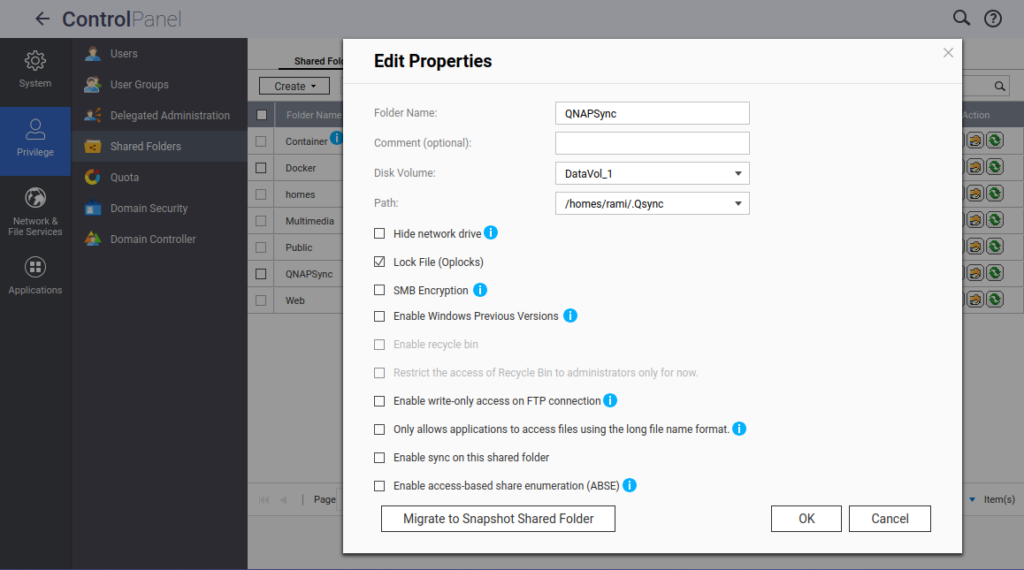The width and height of the screenshot is (1024, 570).
Task: Click Migrate to Snapshot Shared Folder button
Action: tap(498, 519)
